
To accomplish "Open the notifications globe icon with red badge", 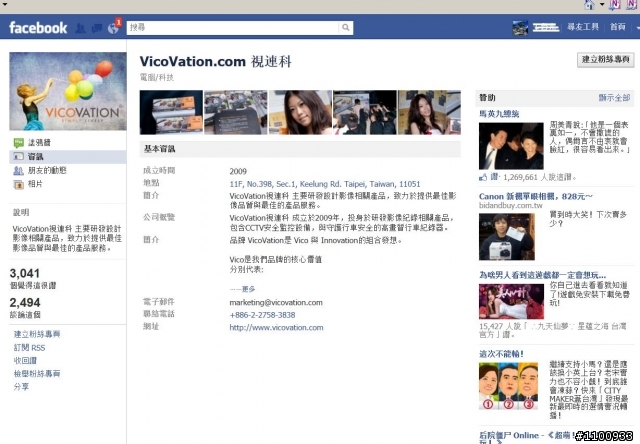I will click(113, 28).
